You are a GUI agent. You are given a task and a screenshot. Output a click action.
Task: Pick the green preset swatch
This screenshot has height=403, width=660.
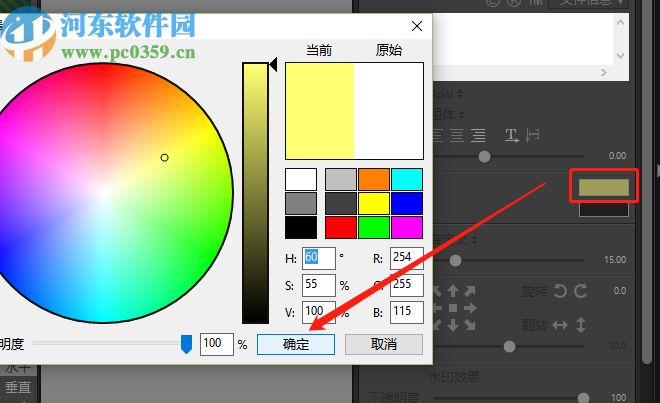[x=374, y=227]
